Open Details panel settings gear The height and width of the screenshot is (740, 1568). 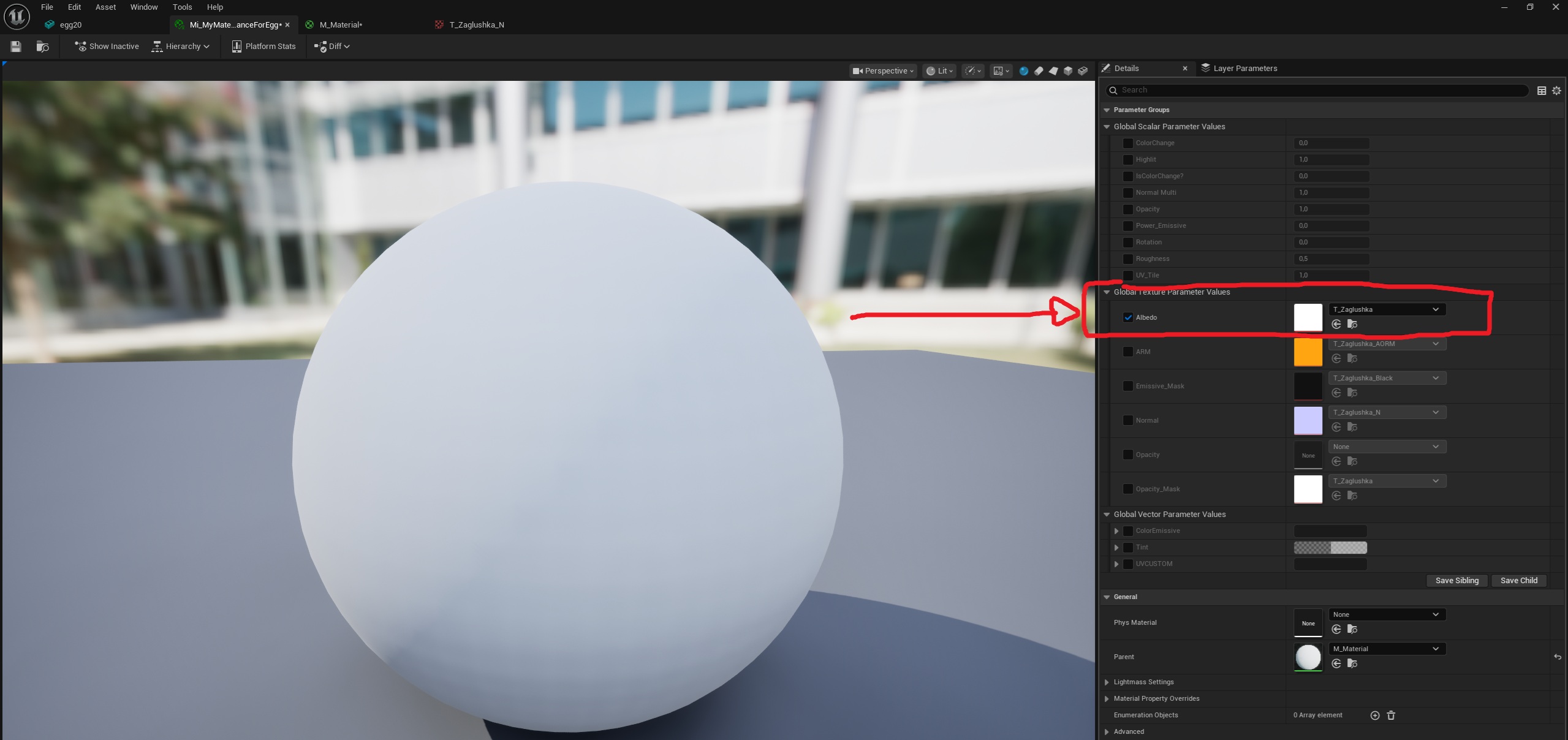click(1556, 91)
